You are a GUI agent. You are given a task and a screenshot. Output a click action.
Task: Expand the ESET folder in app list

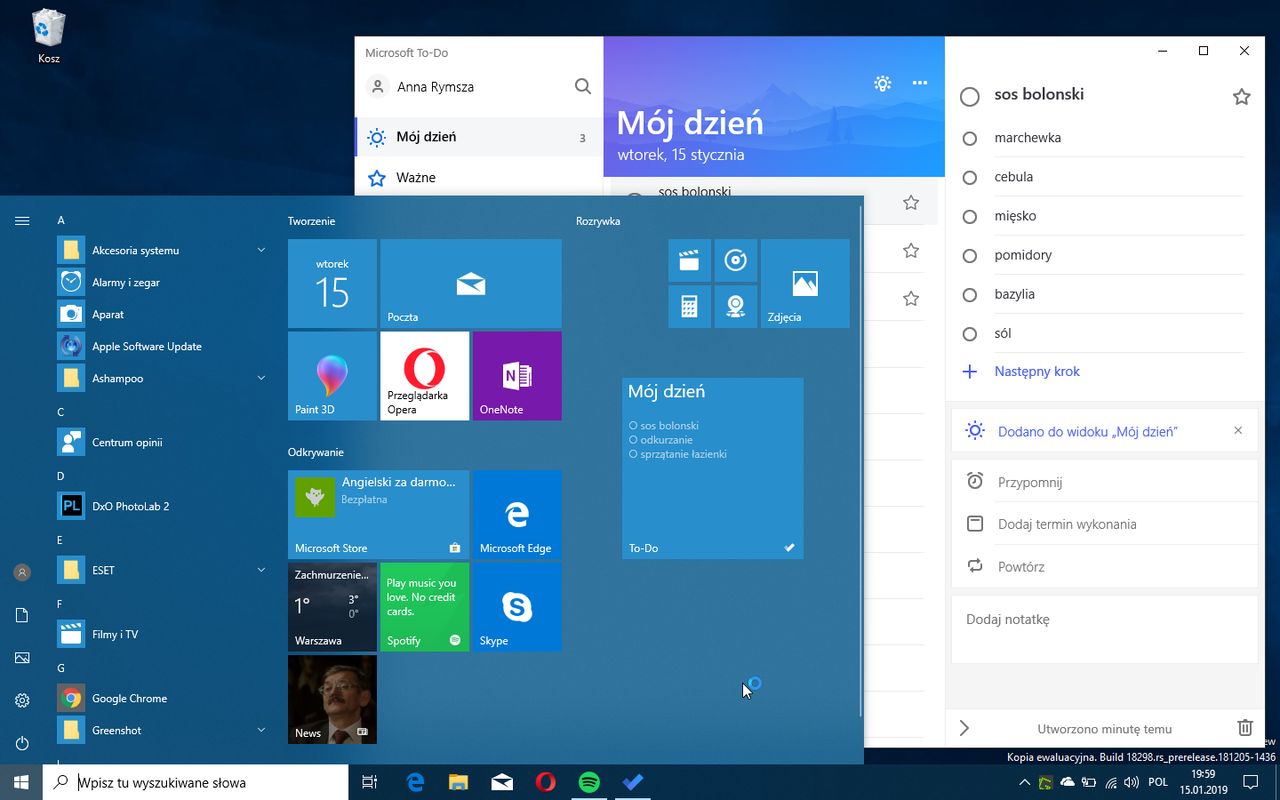pyautogui.click(x=261, y=570)
